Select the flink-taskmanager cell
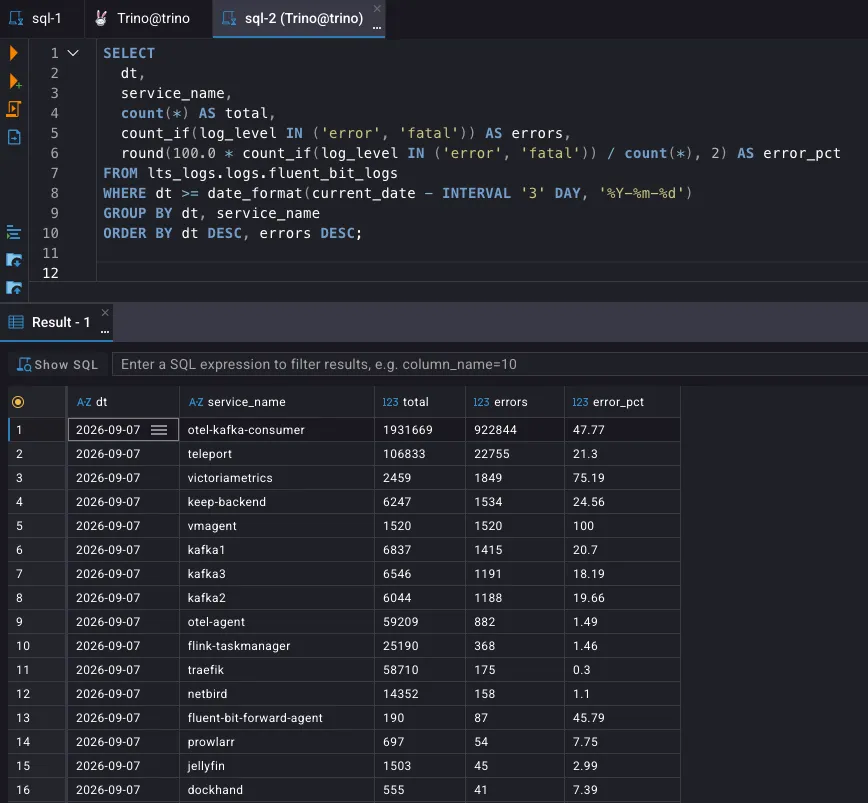The width and height of the screenshot is (868, 803). [x=277, y=646]
